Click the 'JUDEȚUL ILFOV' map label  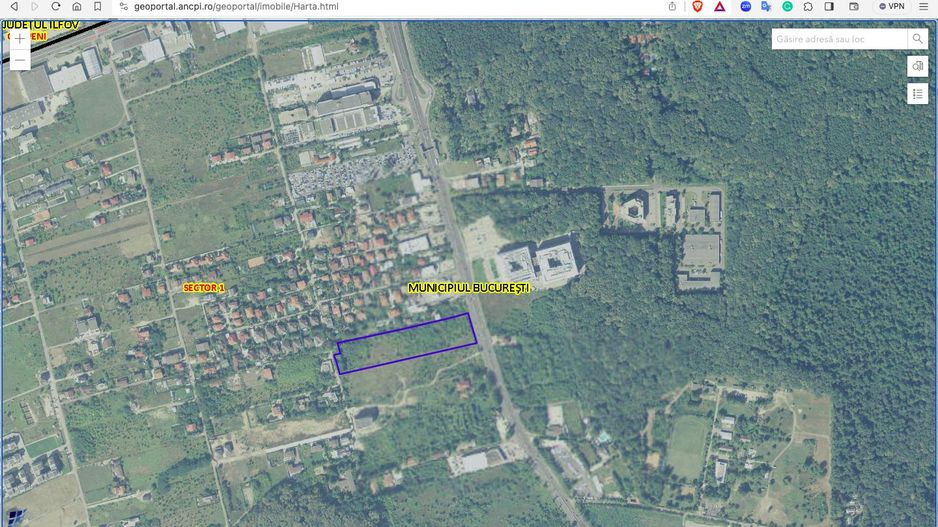[x=41, y=26]
